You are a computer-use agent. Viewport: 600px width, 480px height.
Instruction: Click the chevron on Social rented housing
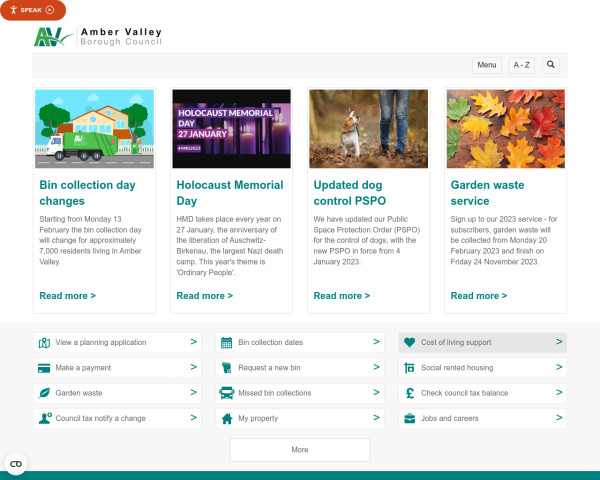(559, 367)
